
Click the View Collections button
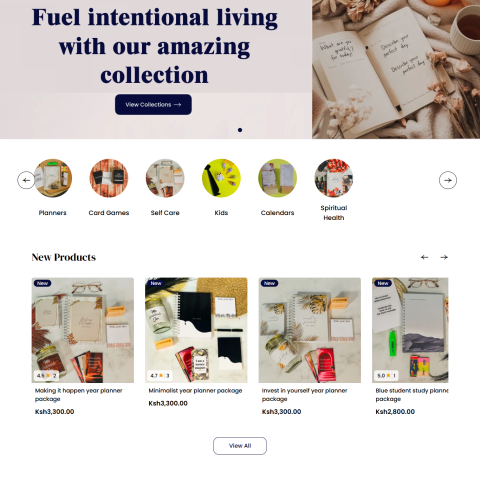tap(153, 105)
